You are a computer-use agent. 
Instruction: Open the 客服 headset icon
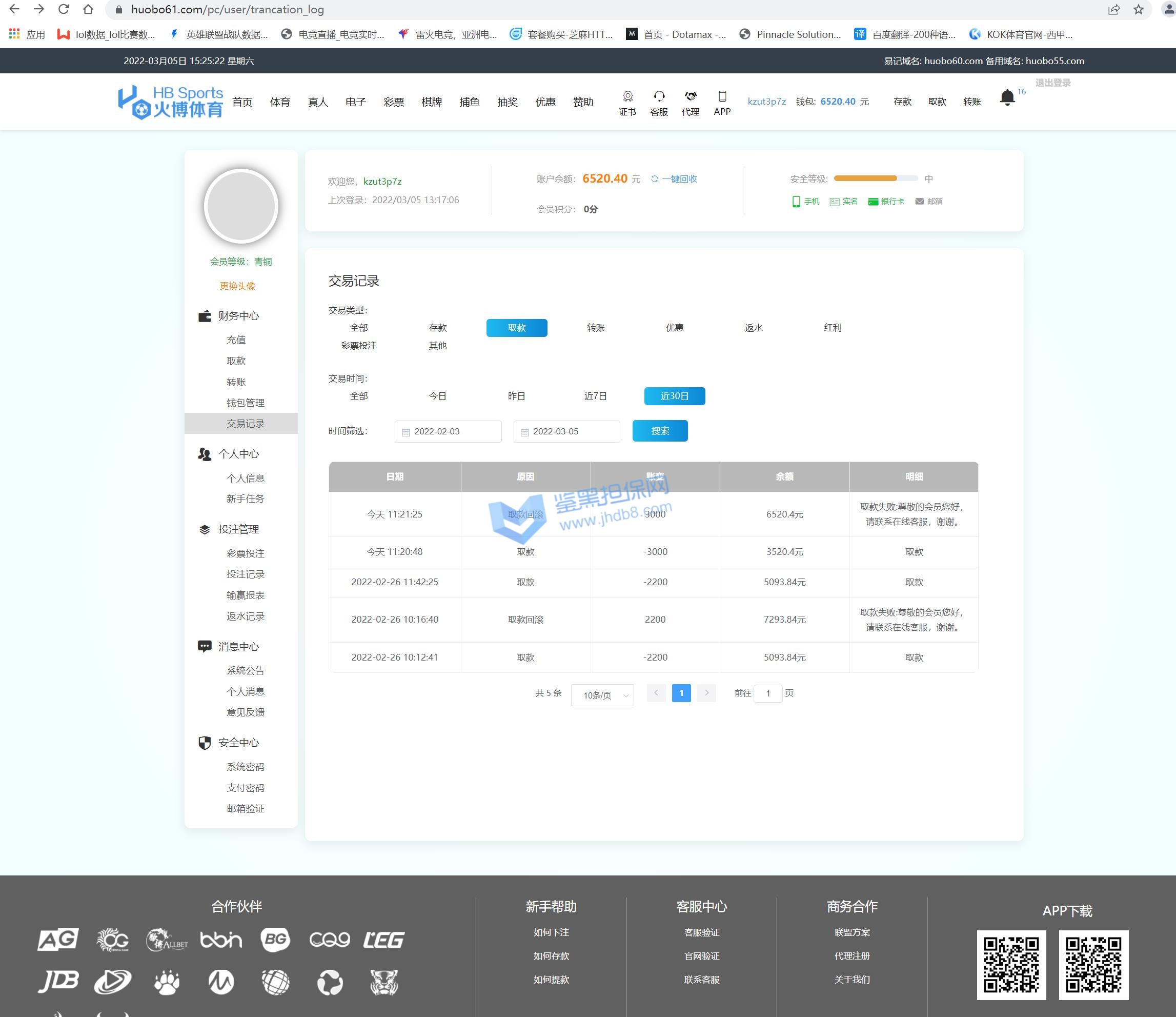[658, 96]
